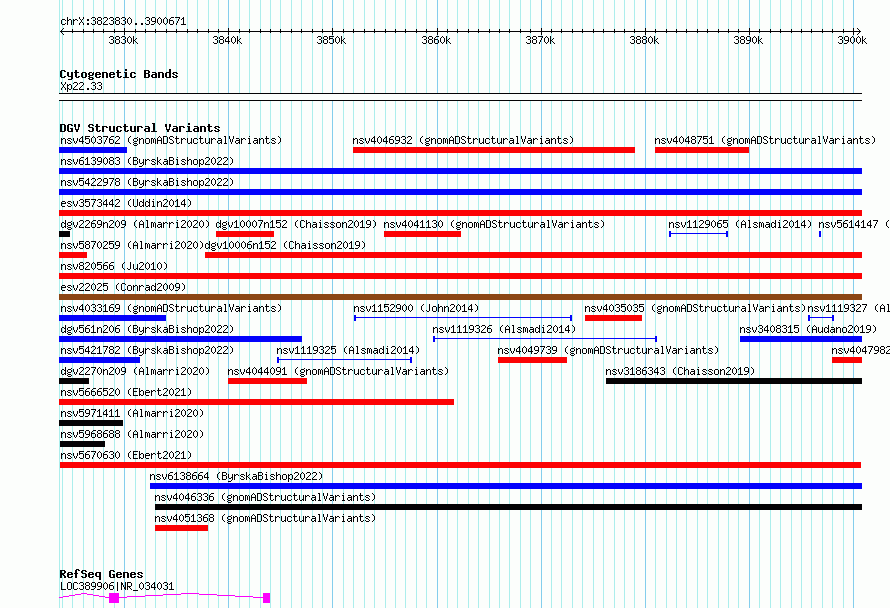Viewport: 890px width, 608px height.
Task: Open nsv1129065 Alsmadi2014 variant label
Action: [x=740, y=224]
